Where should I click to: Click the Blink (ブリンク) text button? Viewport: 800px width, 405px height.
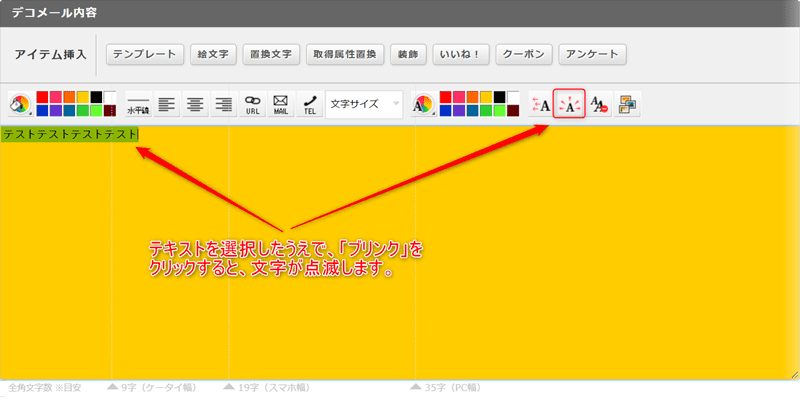pyautogui.click(x=569, y=104)
